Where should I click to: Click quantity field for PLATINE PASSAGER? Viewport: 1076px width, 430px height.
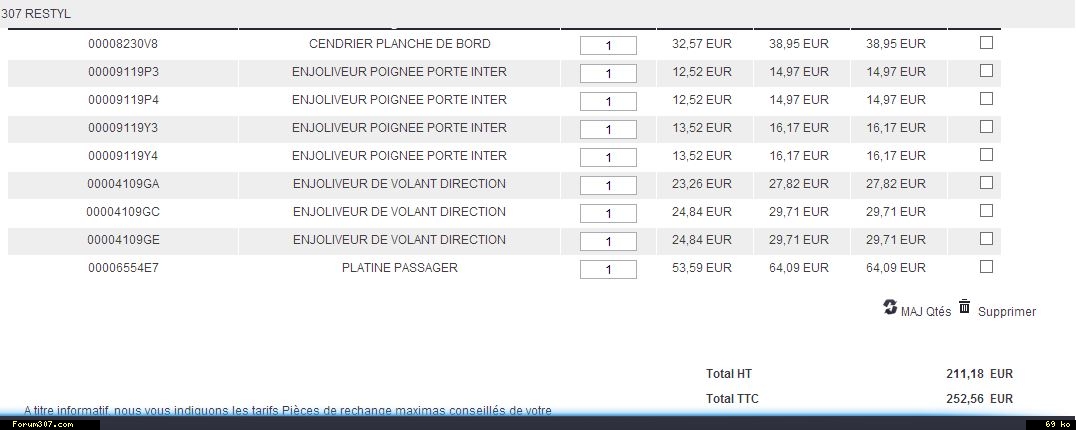(608, 270)
